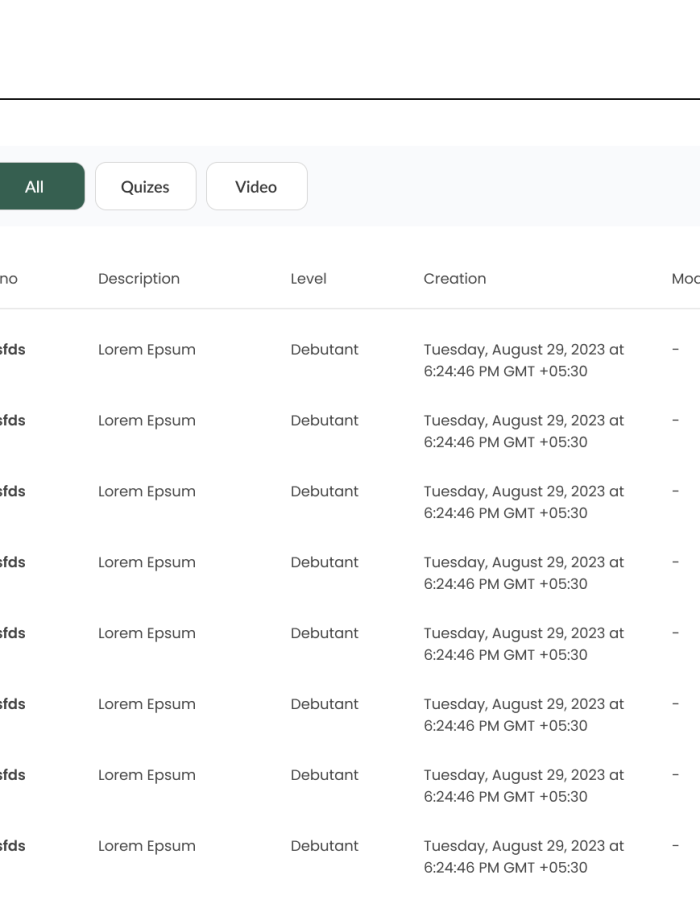The image size is (700, 900).
Task: Select the All filter tab
Action: click(36, 187)
